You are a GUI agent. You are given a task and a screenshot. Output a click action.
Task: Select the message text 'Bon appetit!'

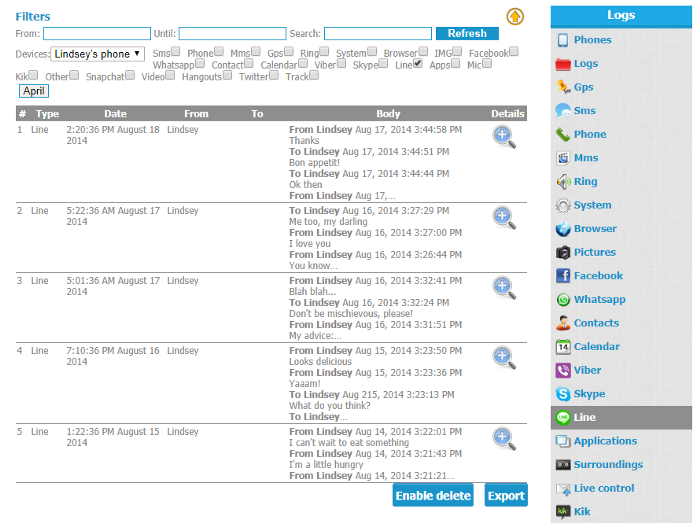click(314, 162)
